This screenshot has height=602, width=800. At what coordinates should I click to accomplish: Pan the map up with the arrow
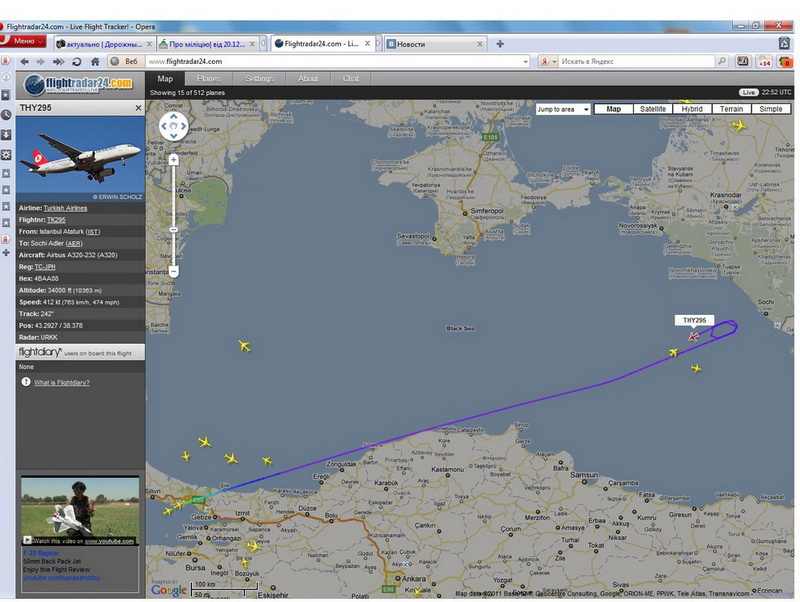tap(173, 117)
